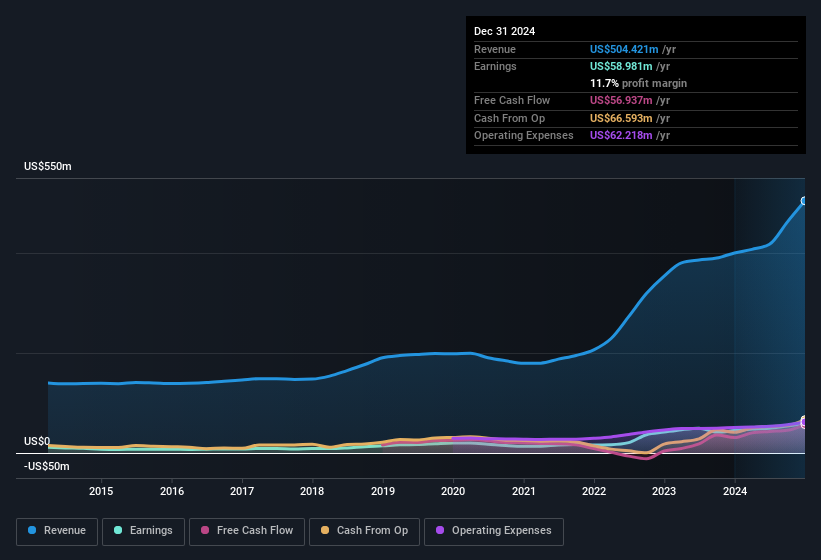Click the Free Cash Flow label in tooltip
Viewport: 821px width, 560px height.
point(512,100)
